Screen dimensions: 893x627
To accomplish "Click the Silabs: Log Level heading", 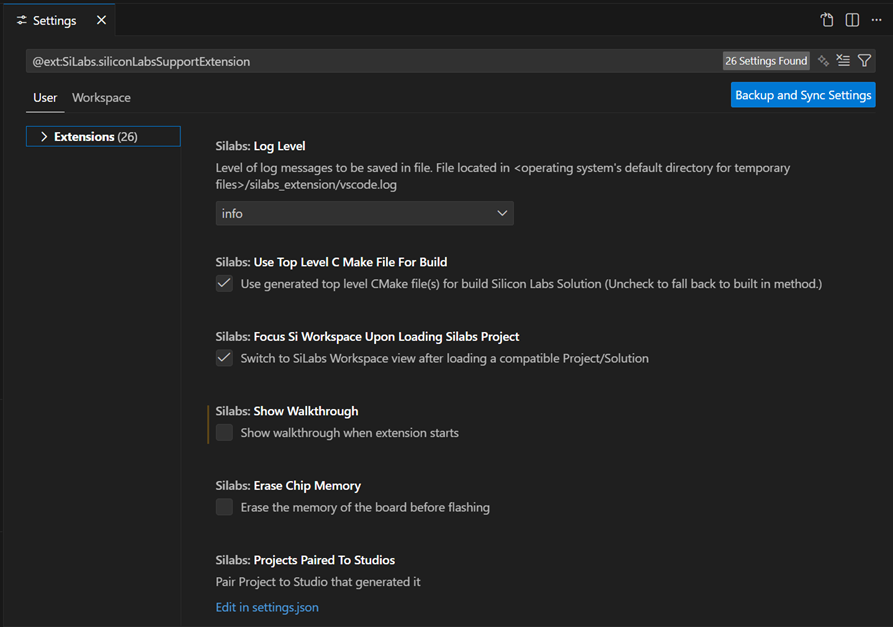I will tap(260, 146).
